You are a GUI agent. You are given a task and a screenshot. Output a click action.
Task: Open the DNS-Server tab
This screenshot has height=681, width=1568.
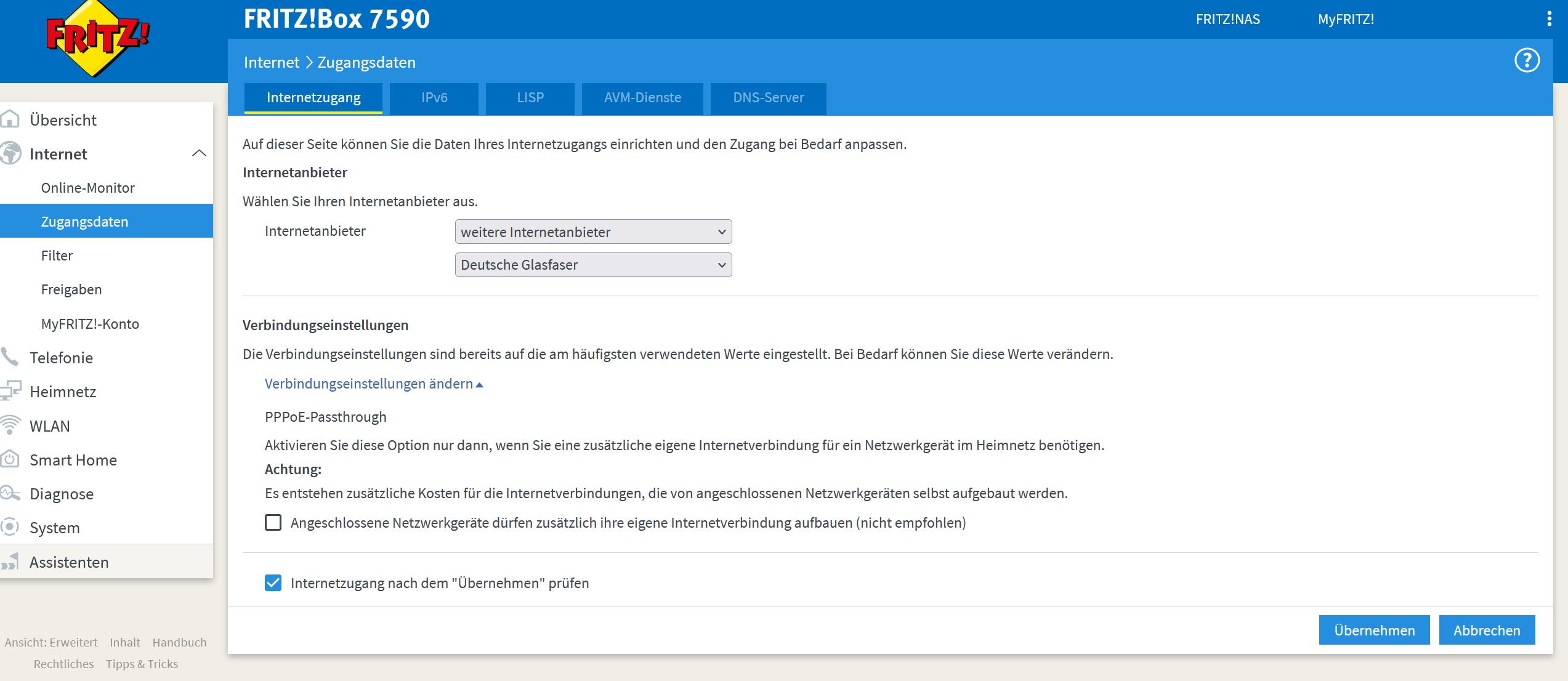click(768, 98)
